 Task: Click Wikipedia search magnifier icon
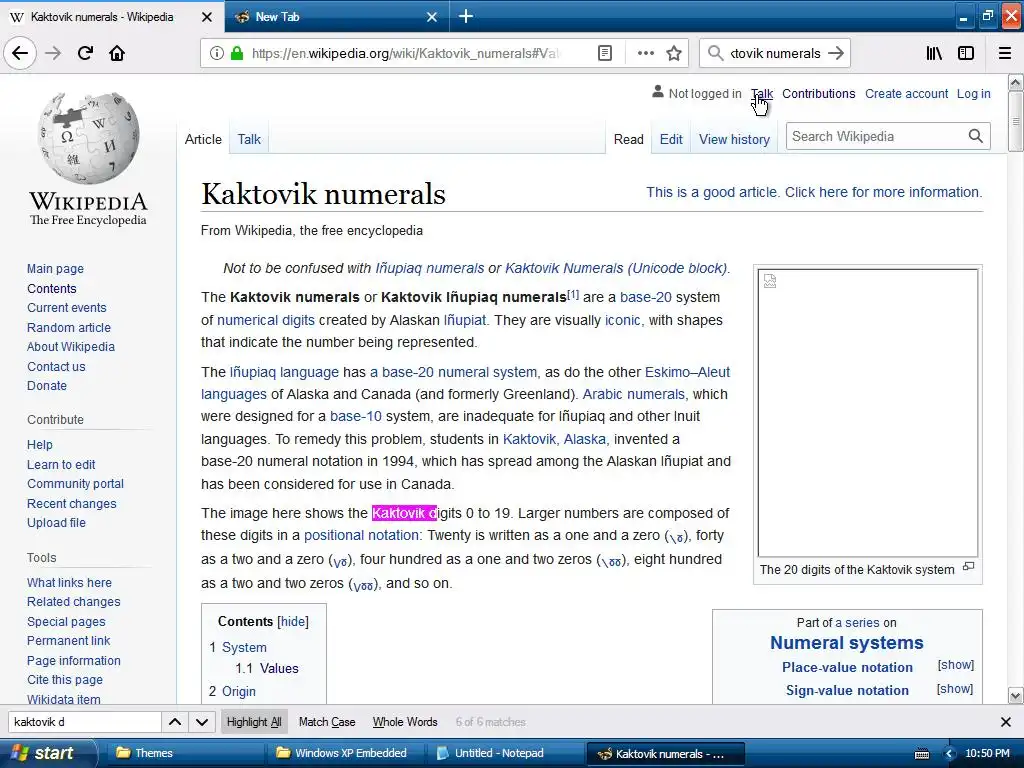pos(975,136)
